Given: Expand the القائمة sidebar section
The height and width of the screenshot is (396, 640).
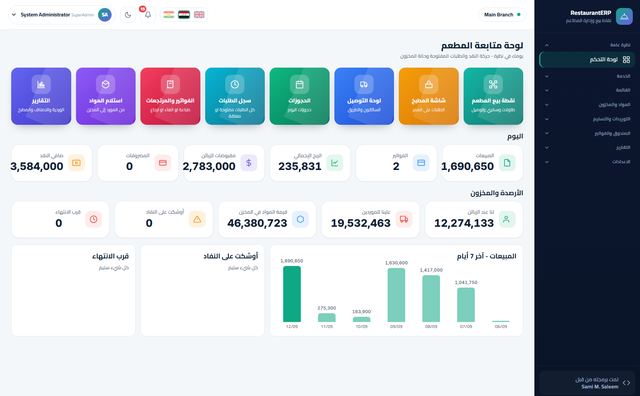Looking at the screenshot, I should coord(587,90).
